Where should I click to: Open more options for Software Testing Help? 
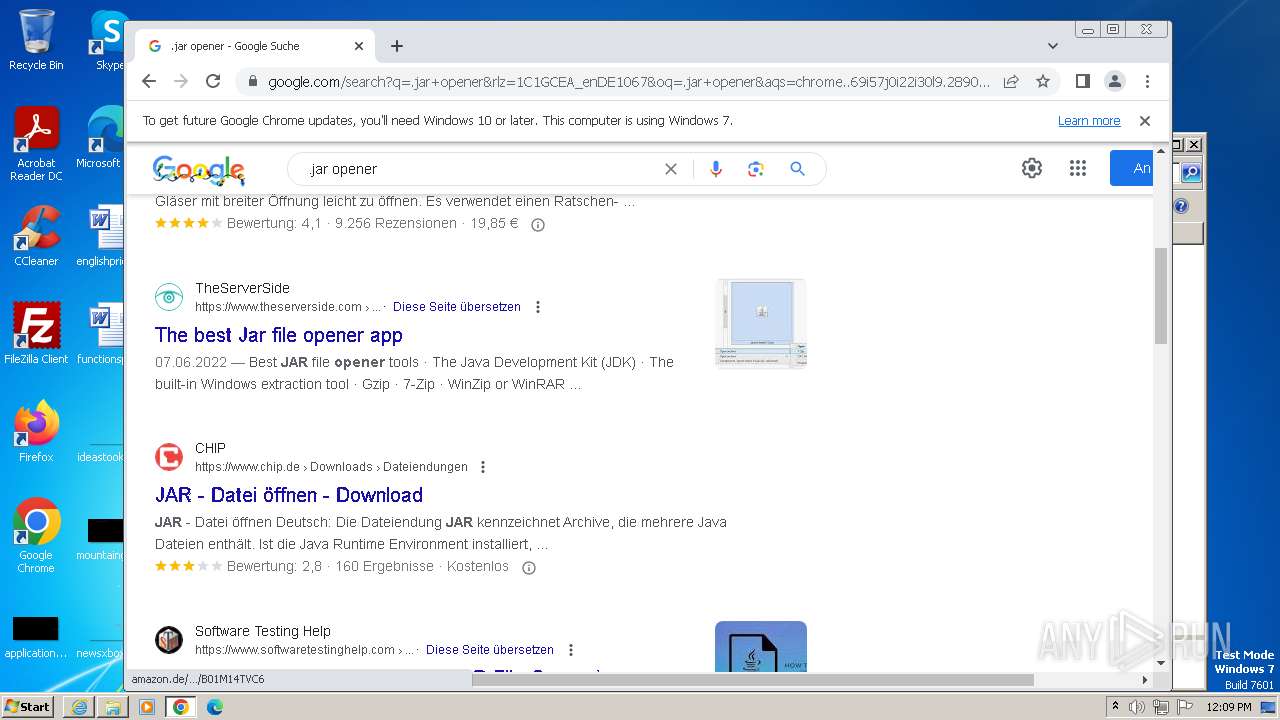pyautogui.click(x=571, y=650)
